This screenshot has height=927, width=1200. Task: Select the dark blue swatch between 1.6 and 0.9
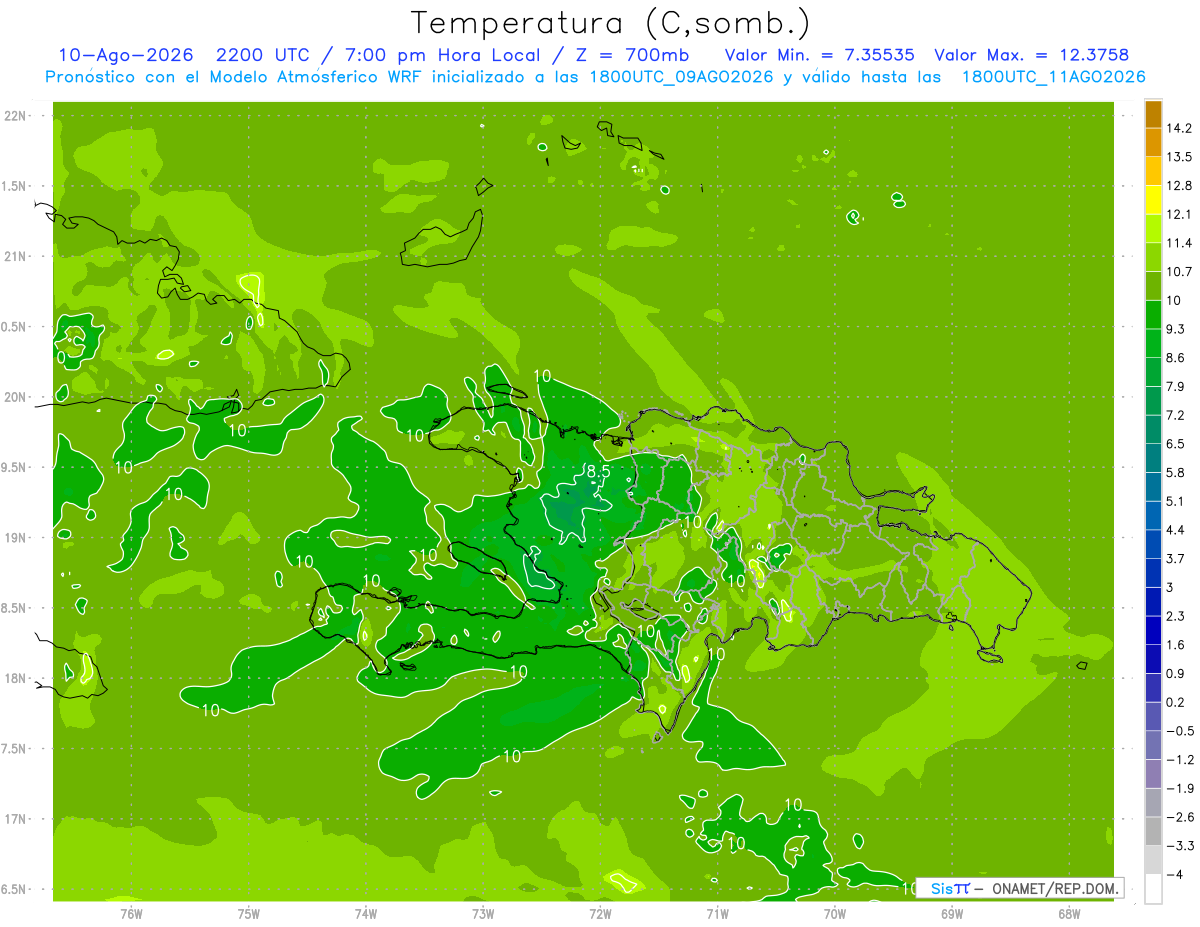[x=1153, y=659]
